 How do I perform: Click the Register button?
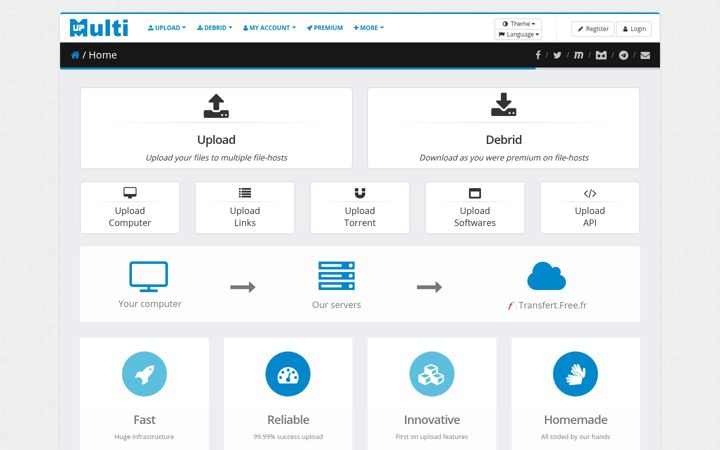point(593,28)
